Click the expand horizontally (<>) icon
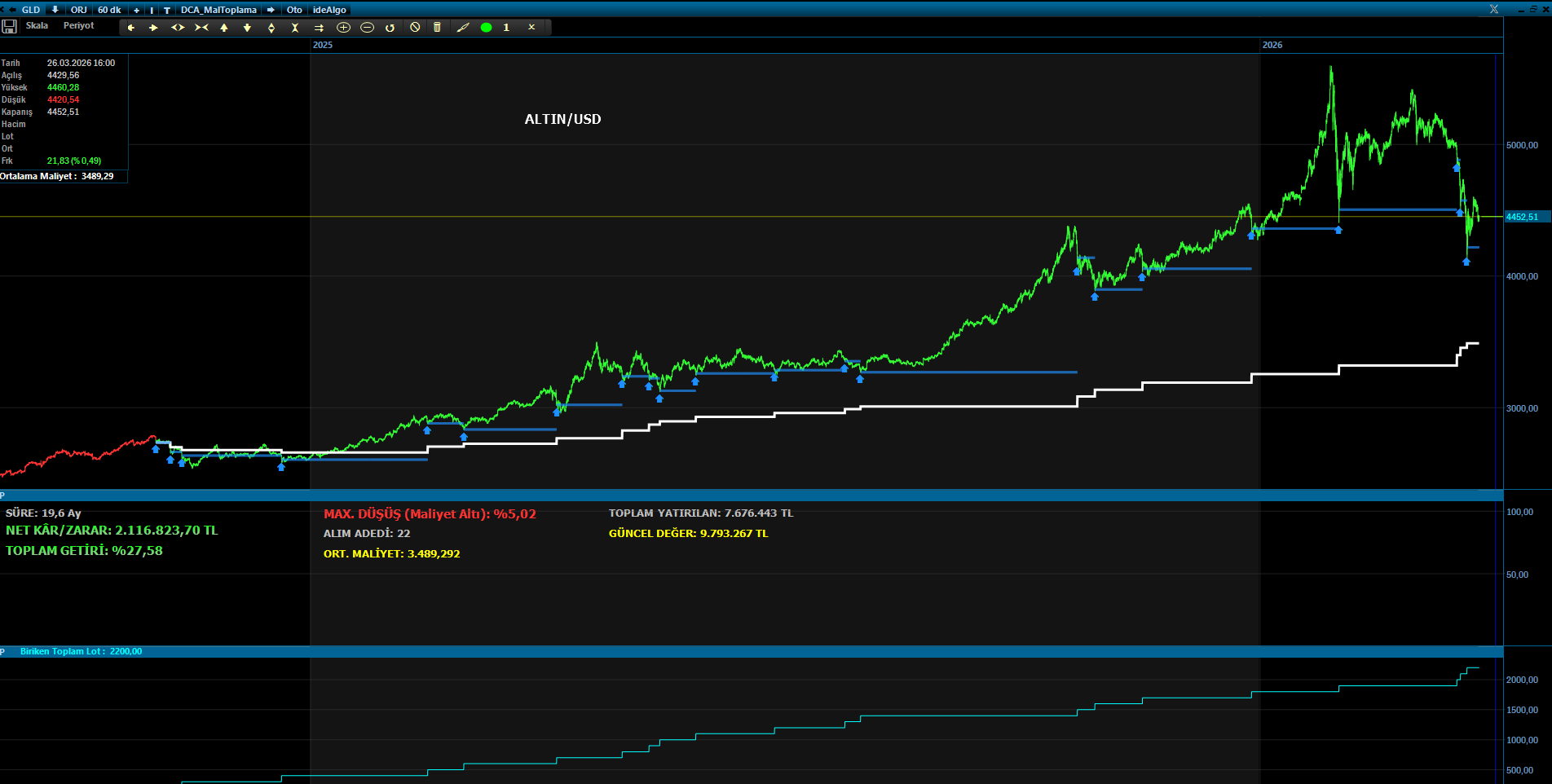 click(x=178, y=28)
